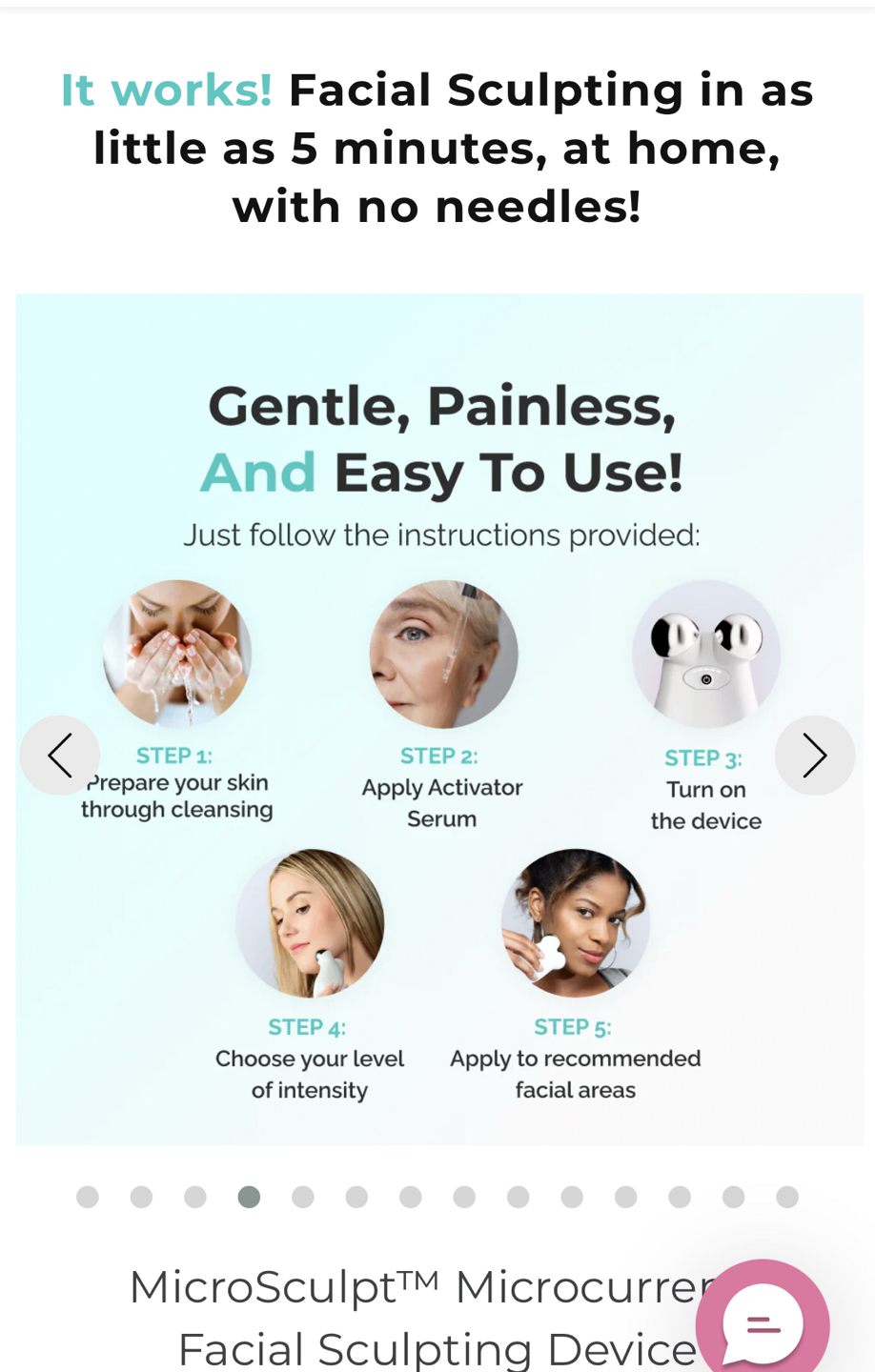Click the 'It works!' teal heading text
Viewport: 875px width, 1372px height.
coord(167,91)
